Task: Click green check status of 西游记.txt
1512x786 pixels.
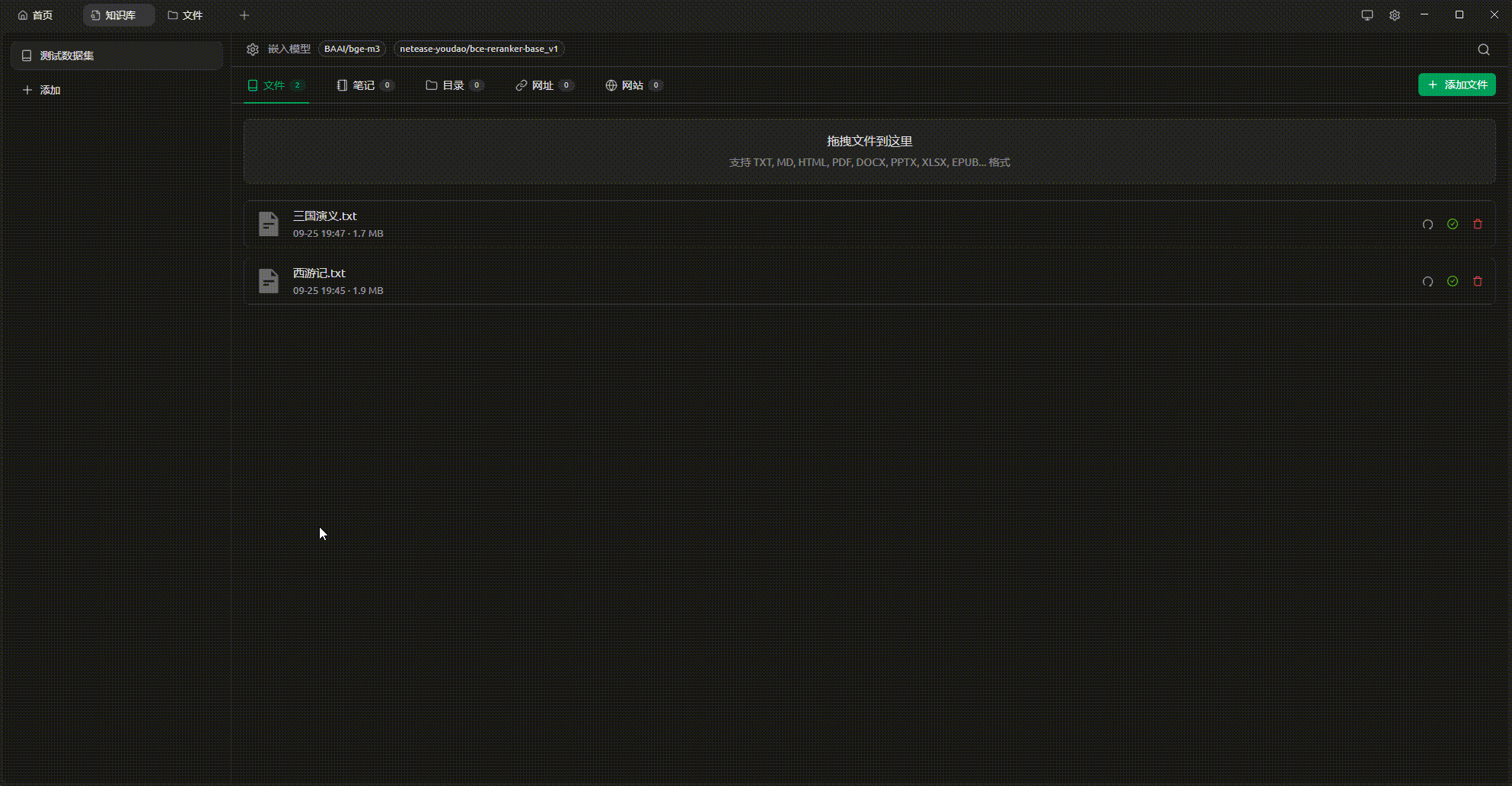Action: pos(1453,281)
